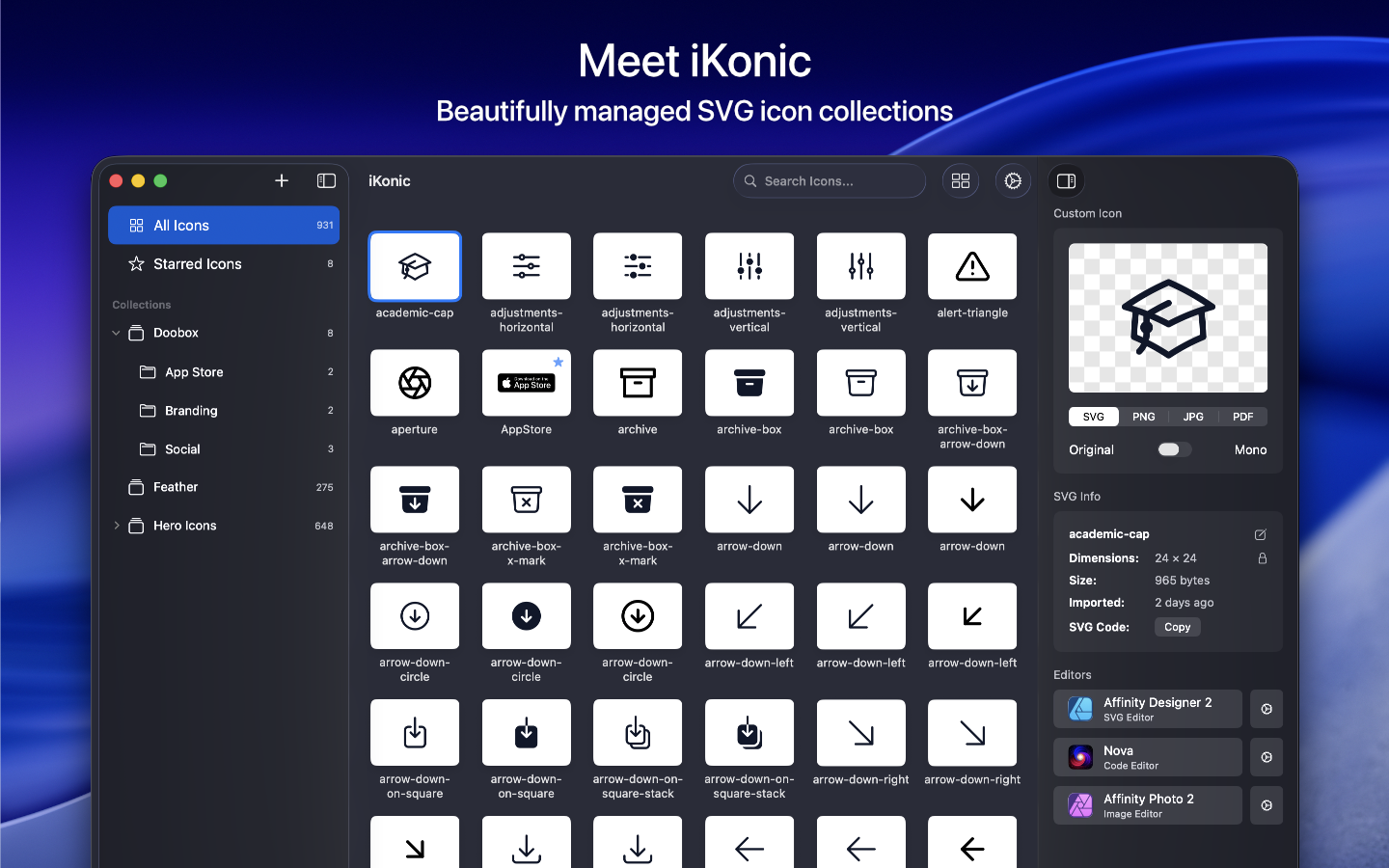1389x868 pixels.
Task: Open icon in Nova code editor
Action: pos(1148,757)
